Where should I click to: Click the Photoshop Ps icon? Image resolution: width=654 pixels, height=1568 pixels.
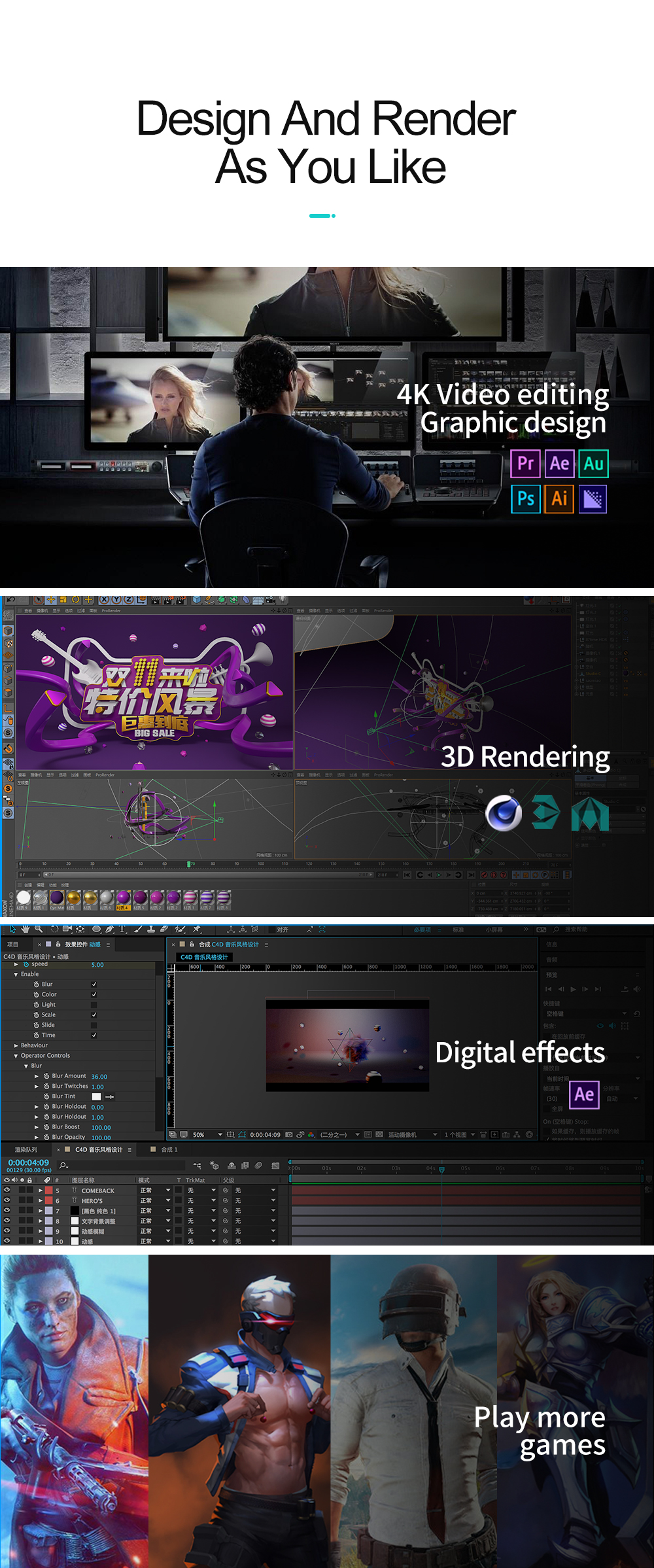click(x=525, y=498)
